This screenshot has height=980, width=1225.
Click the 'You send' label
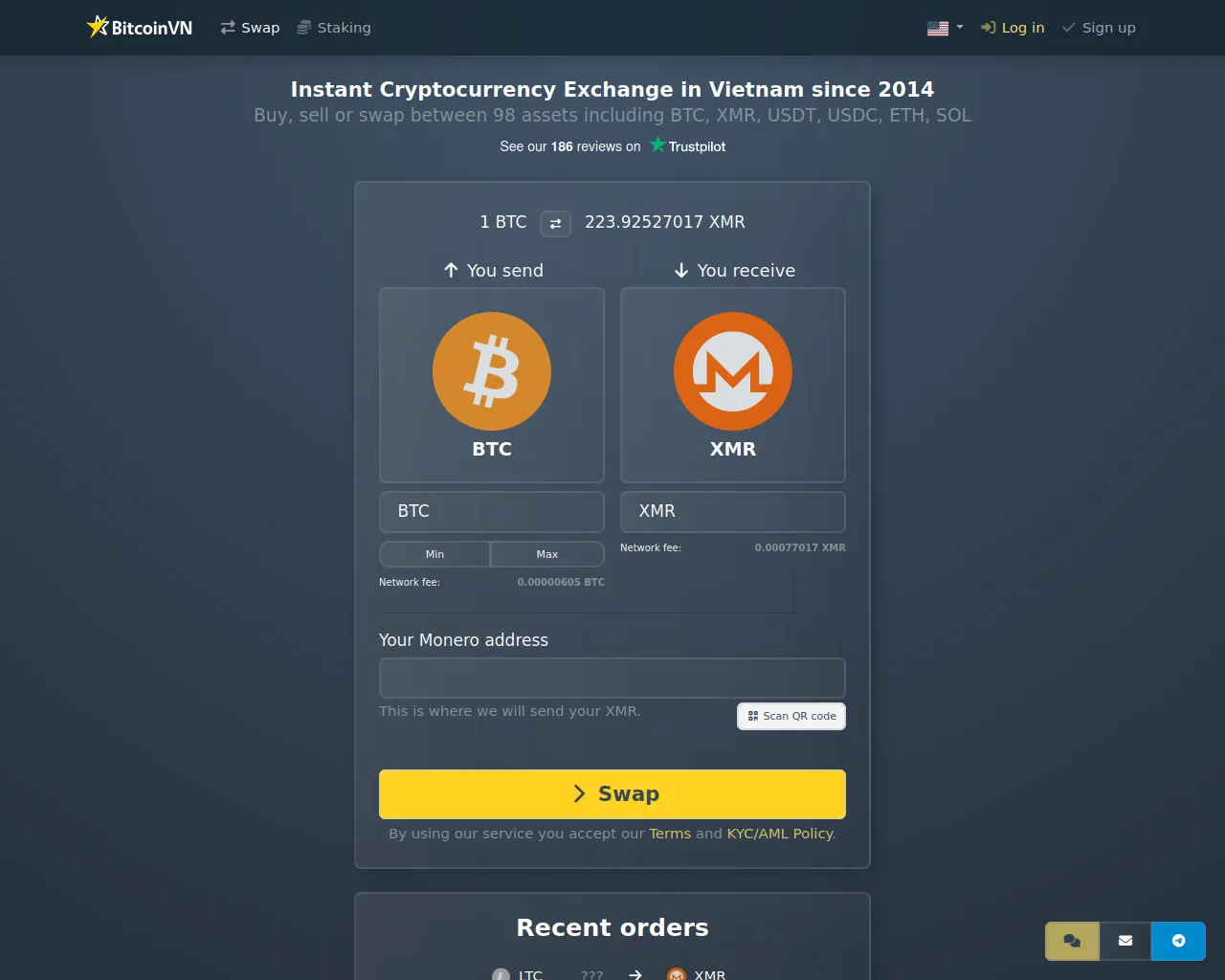494,271
